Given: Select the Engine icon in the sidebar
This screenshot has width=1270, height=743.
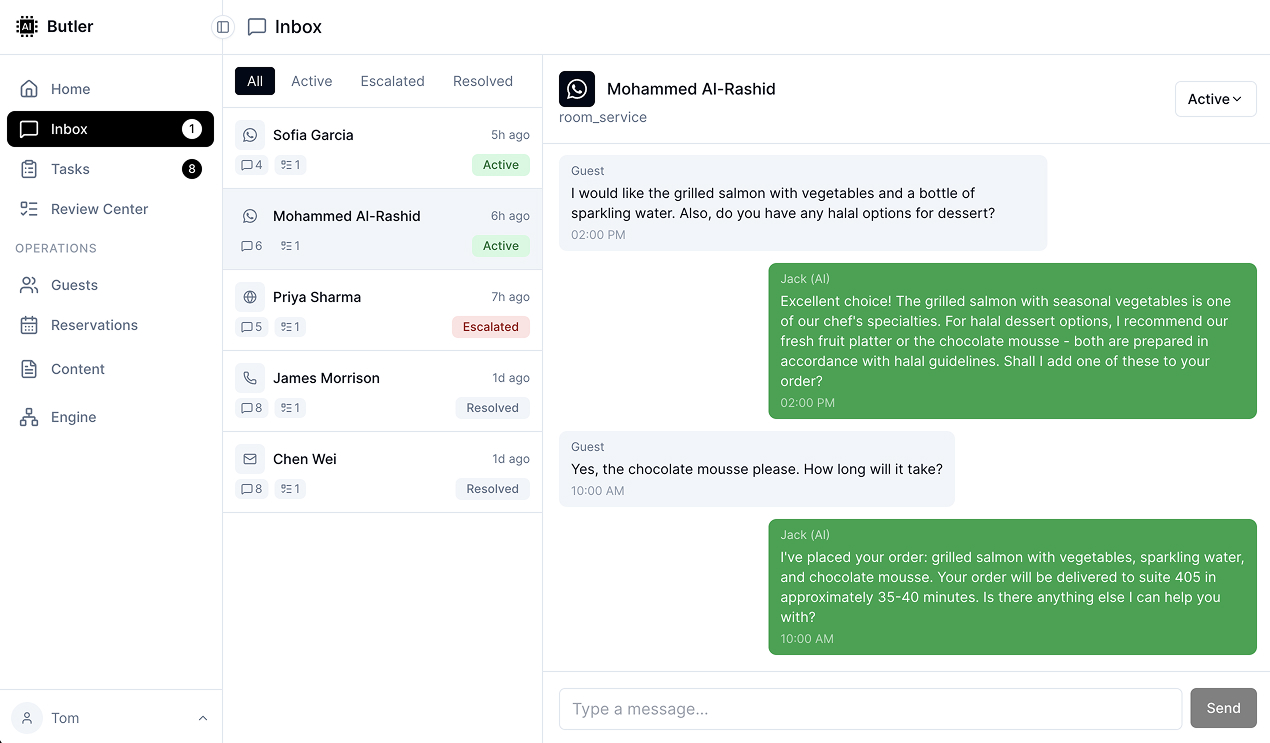Looking at the screenshot, I should pos(30,416).
